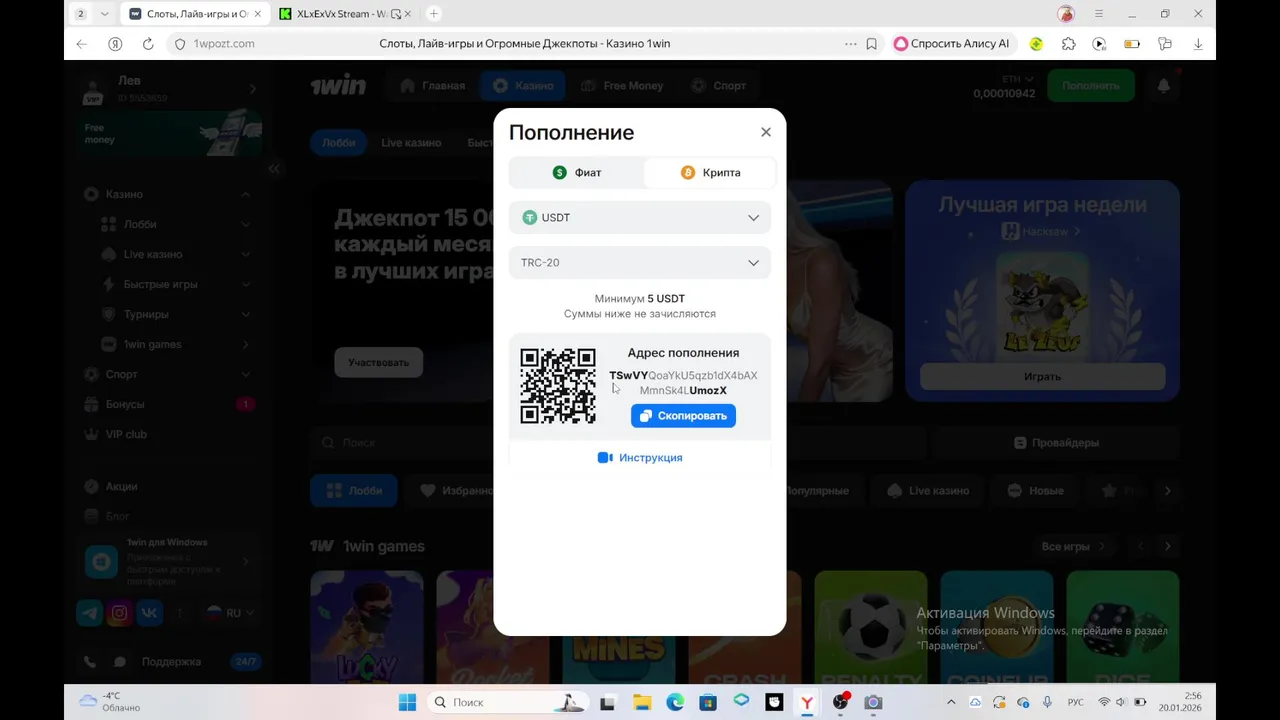This screenshot has height=720, width=1280.
Task: Open a new browser tab with plus
Action: pyautogui.click(x=433, y=14)
